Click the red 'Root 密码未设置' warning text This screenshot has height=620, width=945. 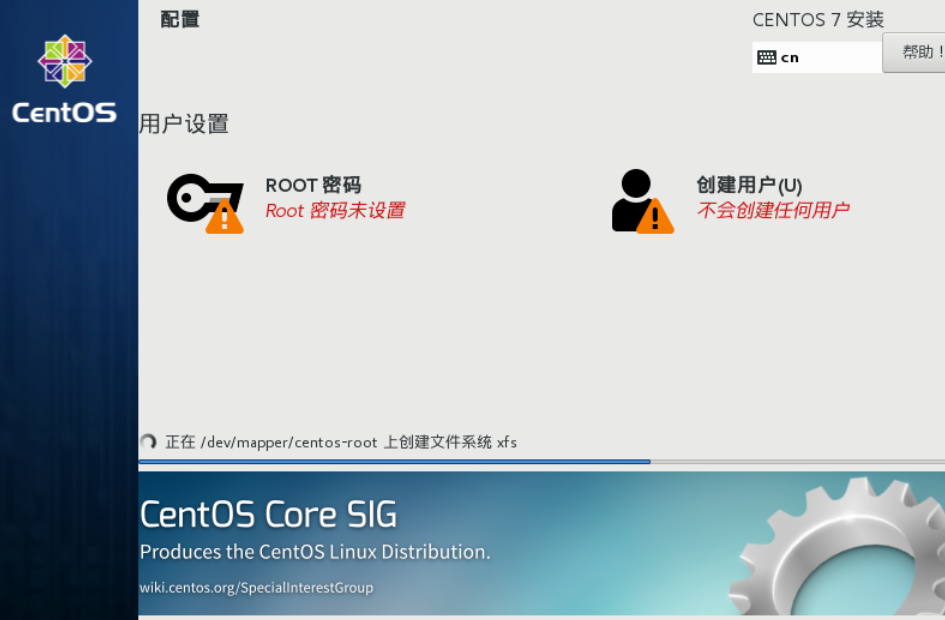click(x=335, y=211)
